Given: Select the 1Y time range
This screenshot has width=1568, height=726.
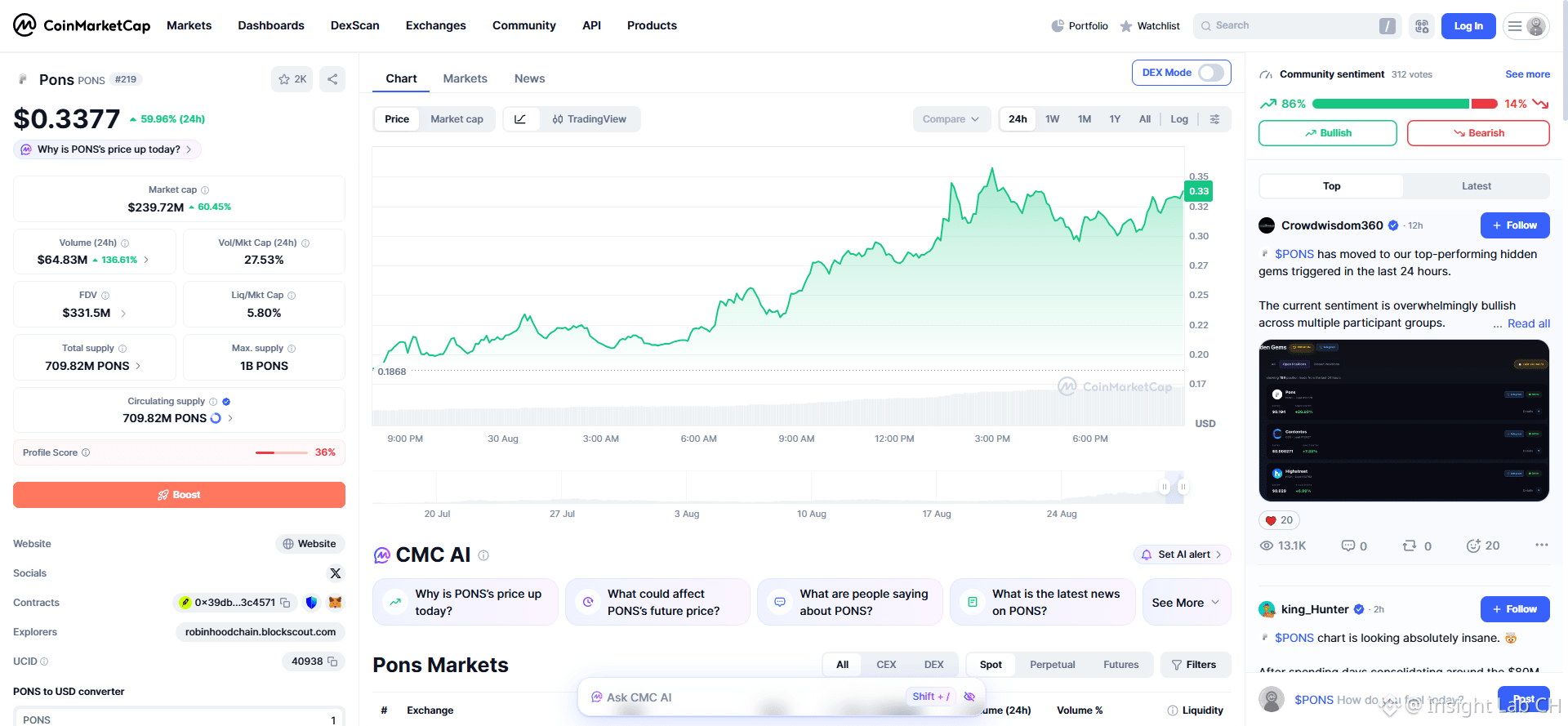Looking at the screenshot, I should pos(1115,119).
